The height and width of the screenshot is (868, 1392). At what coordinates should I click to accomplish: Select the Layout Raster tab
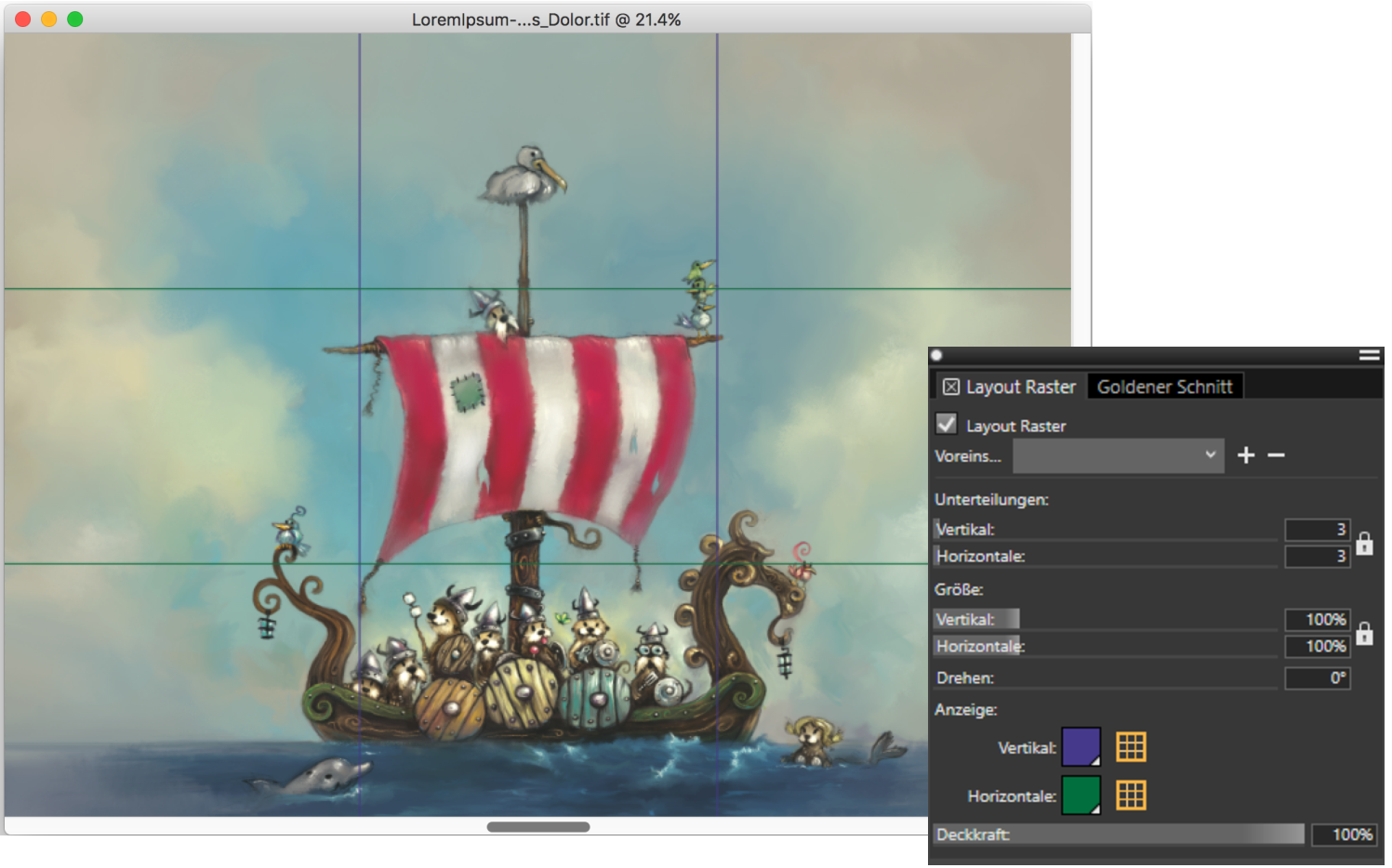1020,387
